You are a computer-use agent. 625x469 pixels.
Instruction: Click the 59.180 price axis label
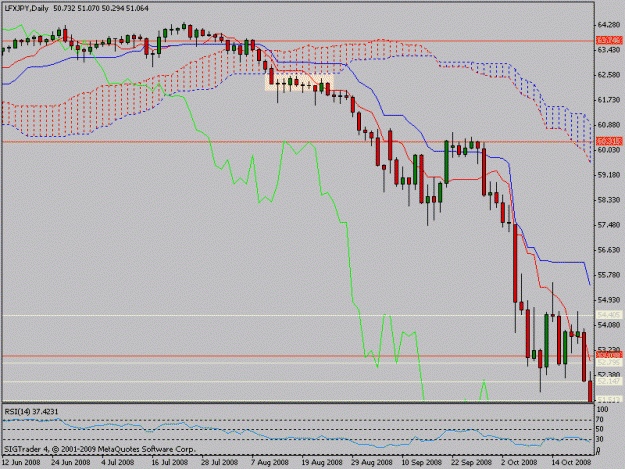pos(609,175)
